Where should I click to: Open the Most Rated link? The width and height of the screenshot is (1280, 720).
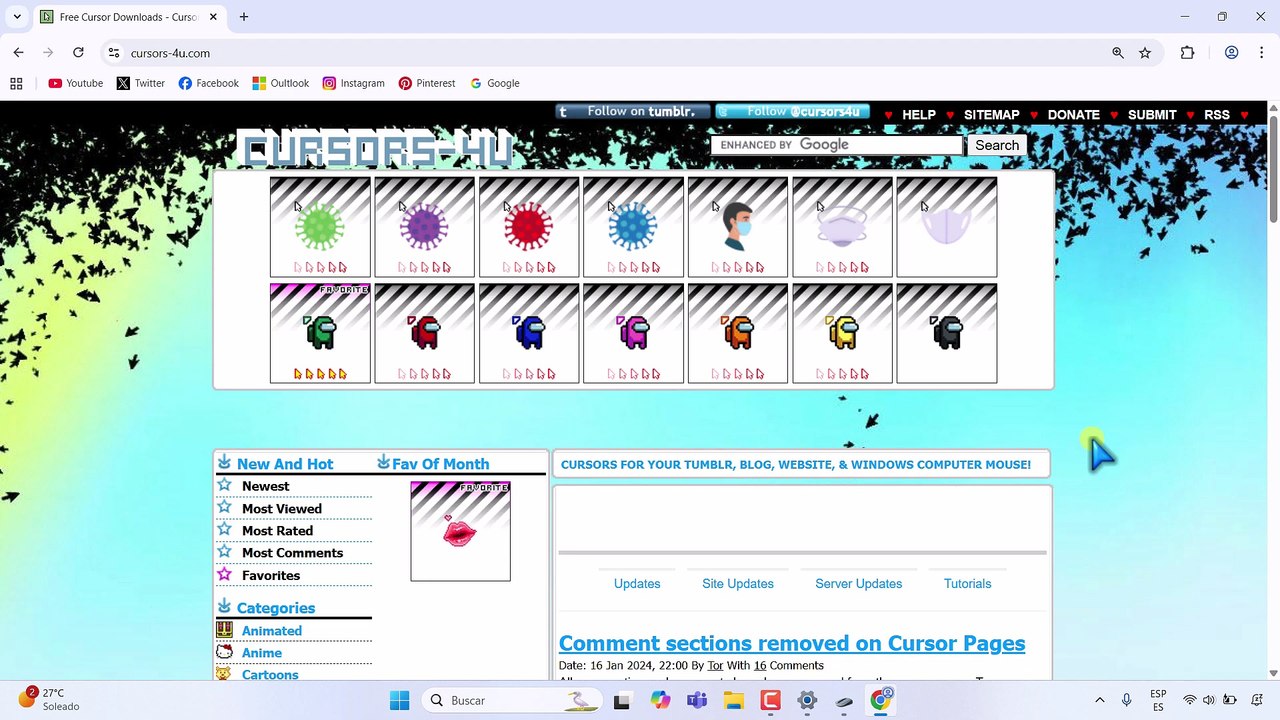coord(277,531)
